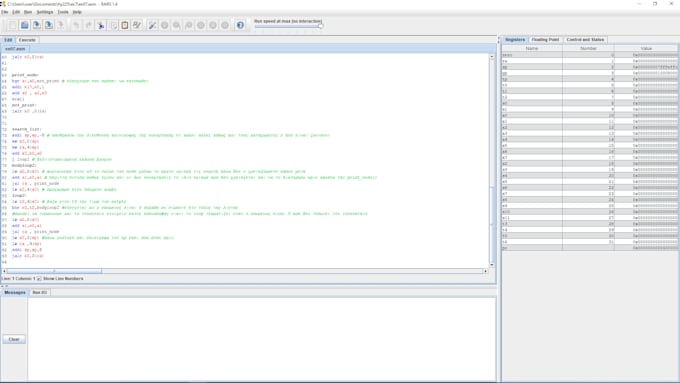
Task: Click the Run program toolbar icon
Action: [164, 25]
